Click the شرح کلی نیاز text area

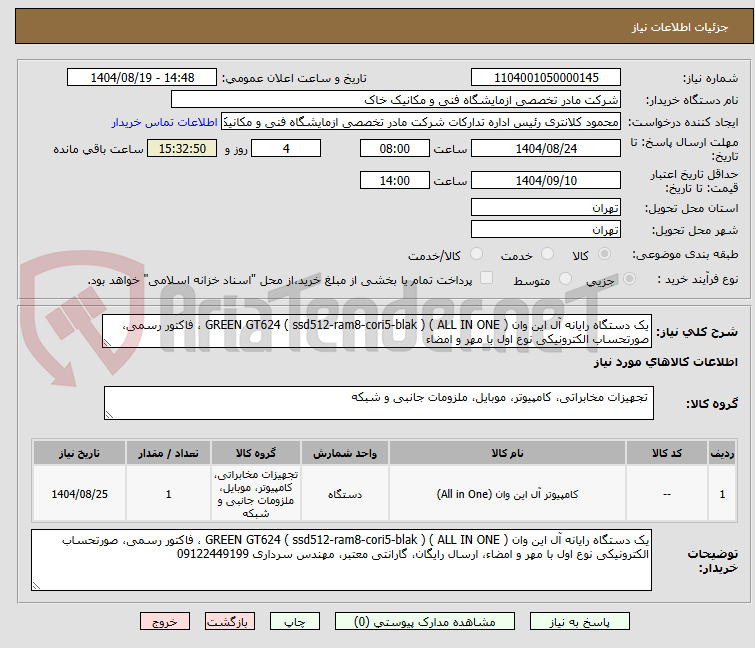pyautogui.click(x=377, y=331)
